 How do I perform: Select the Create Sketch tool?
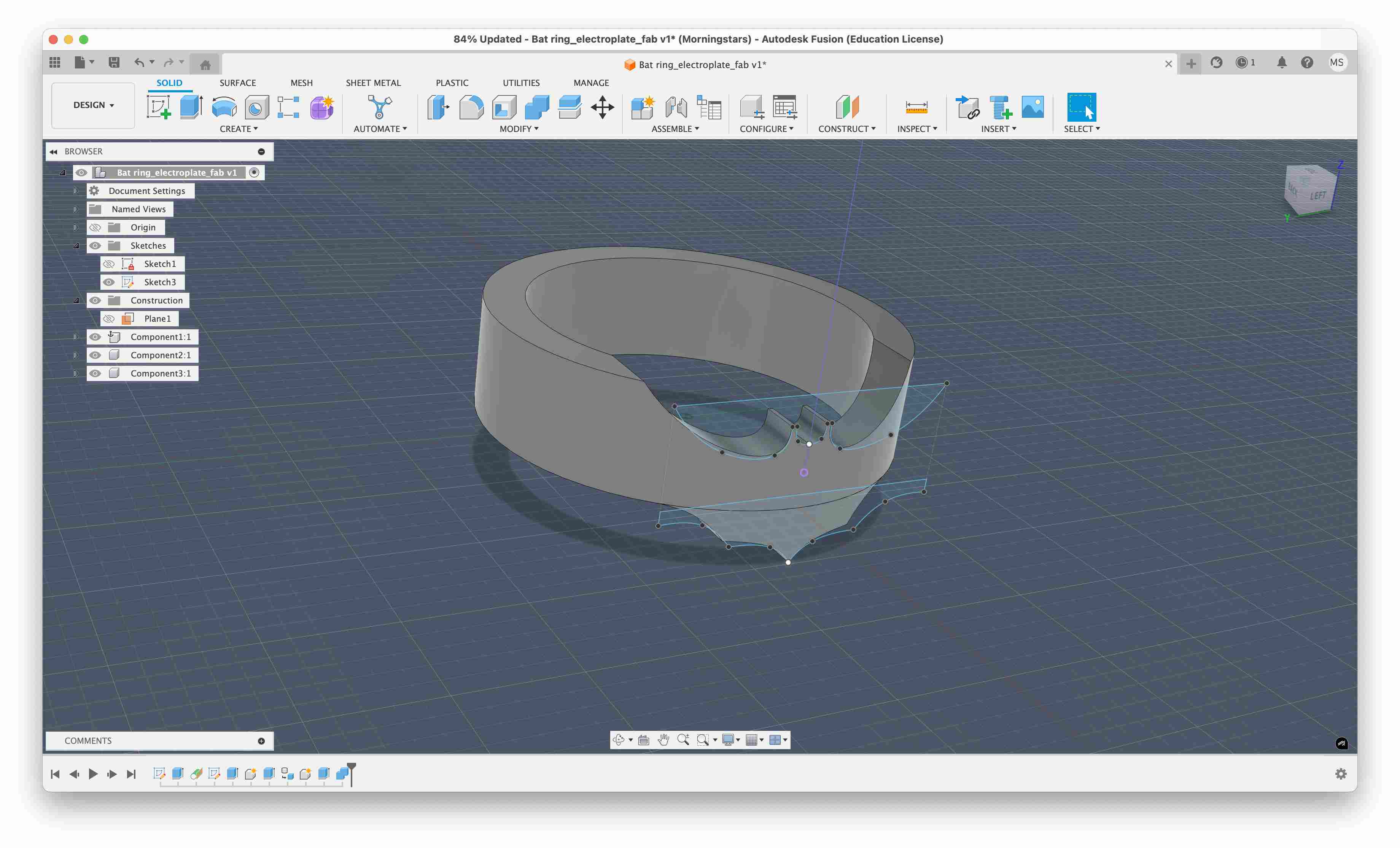click(159, 107)
